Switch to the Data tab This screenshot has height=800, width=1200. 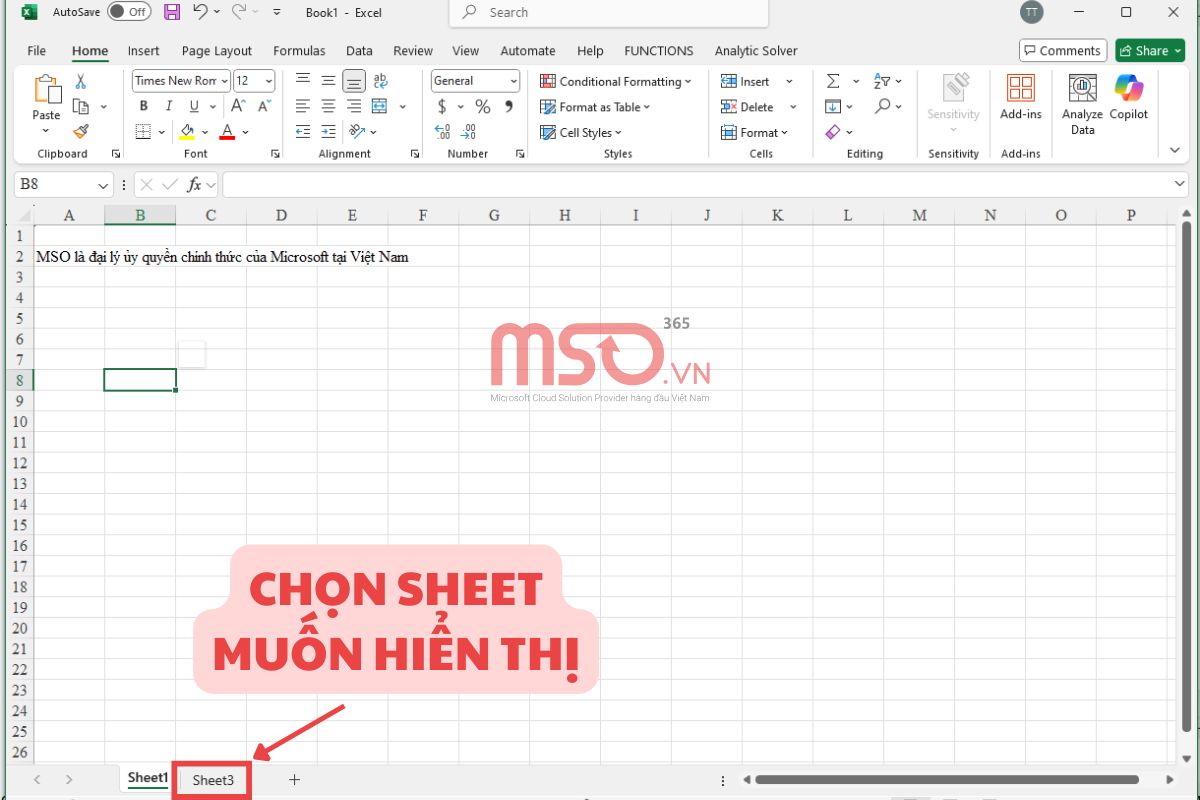click(359, 51)
